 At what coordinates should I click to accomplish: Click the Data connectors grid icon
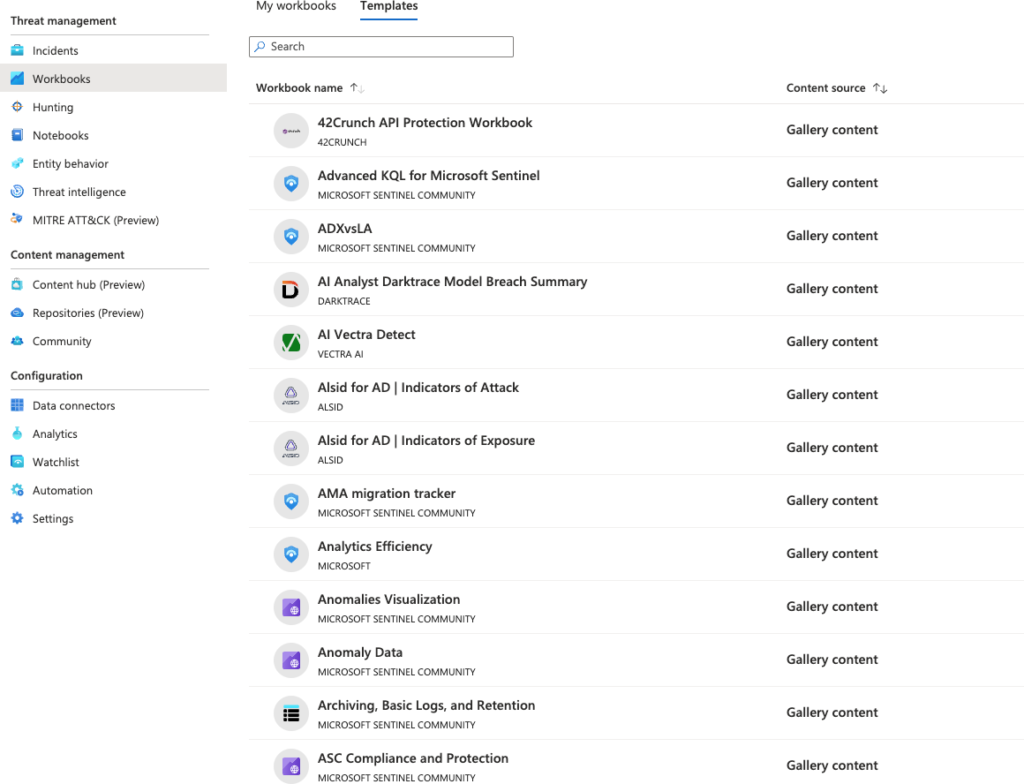tap(18, 405)
